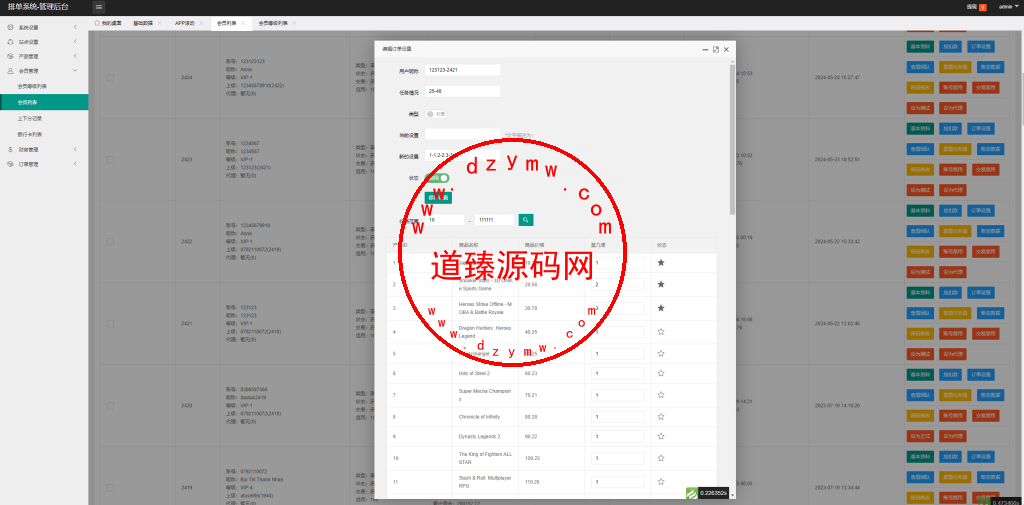Click the 订单管理 sidebar icon
This screenshot has height=505, width=1024.
click(x=10, y=164)
